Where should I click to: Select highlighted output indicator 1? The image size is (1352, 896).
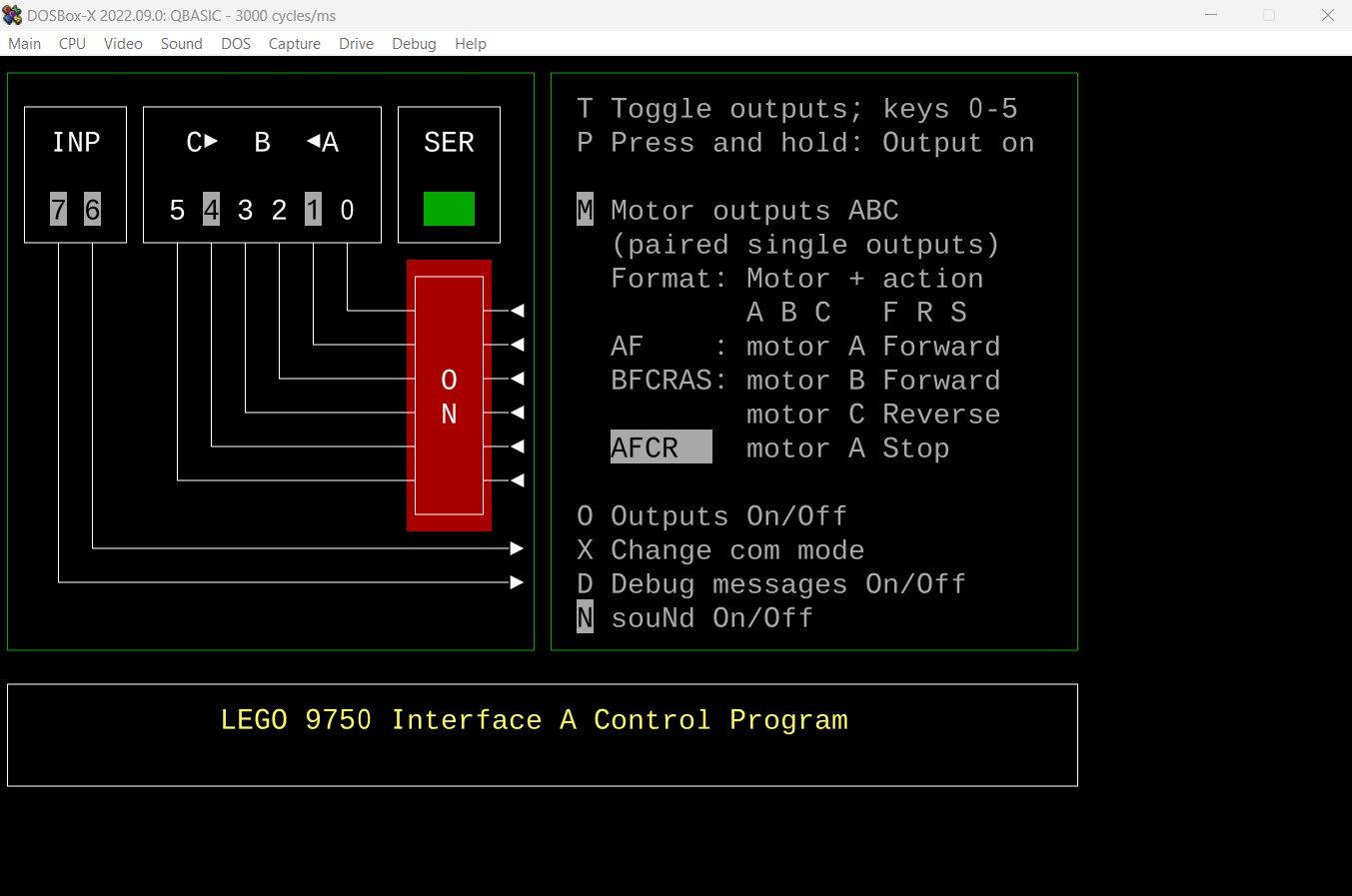tap(313, 210)
